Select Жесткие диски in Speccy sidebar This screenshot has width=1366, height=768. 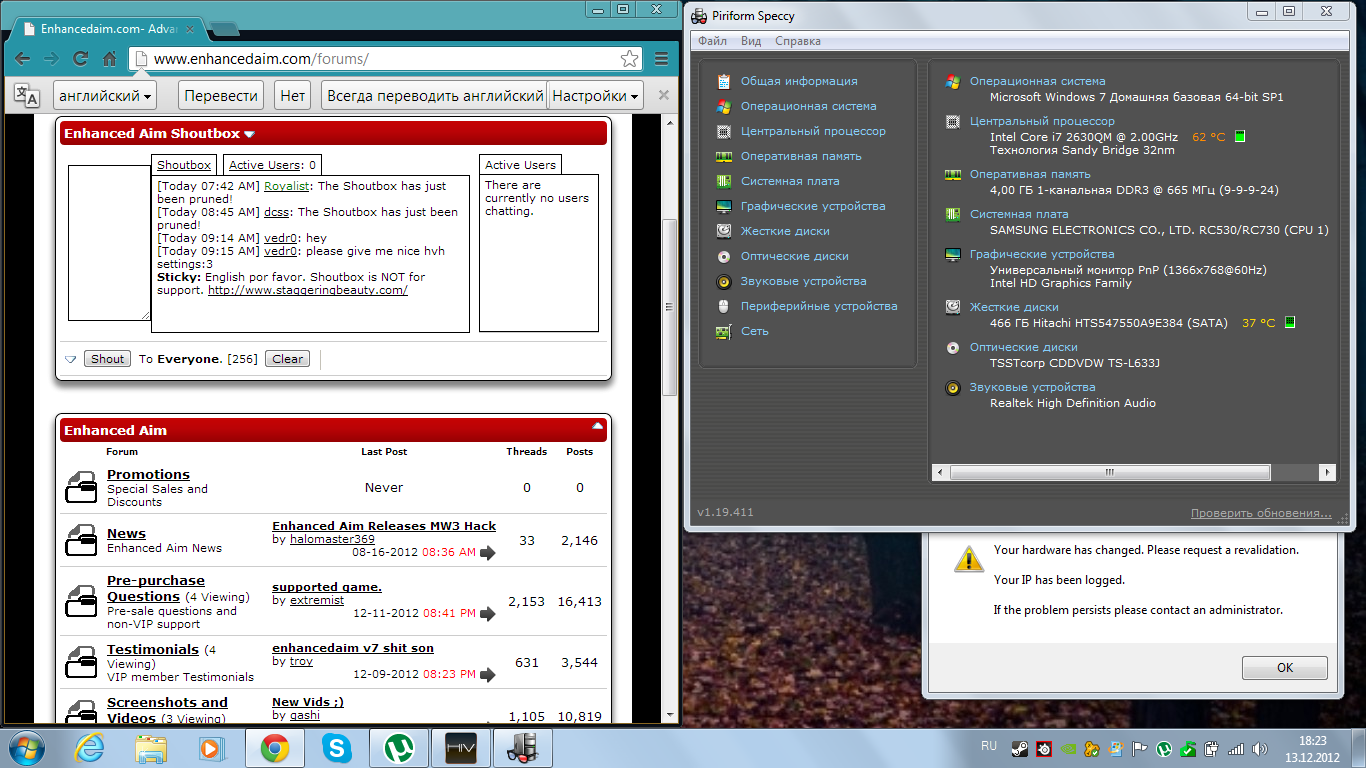785,231
